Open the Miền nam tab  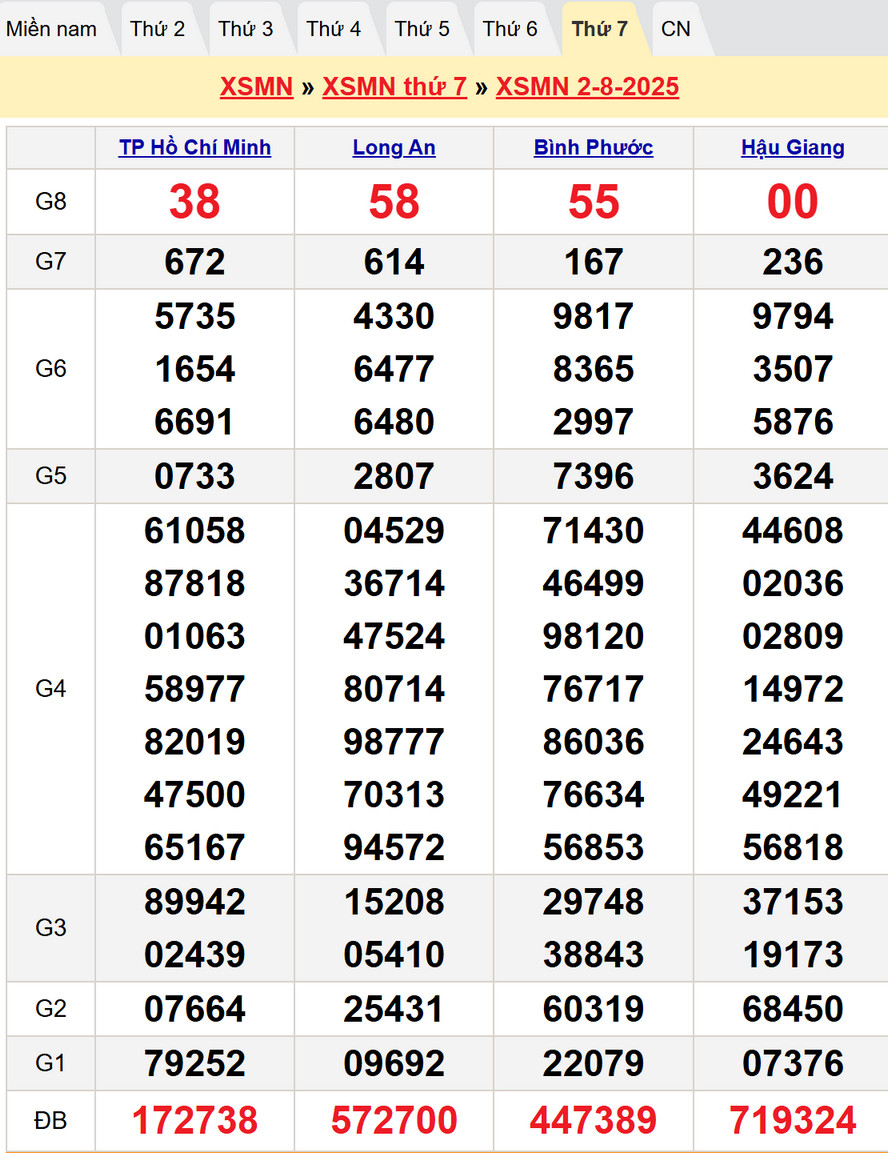pyautogui.click(x=52, y=29)
